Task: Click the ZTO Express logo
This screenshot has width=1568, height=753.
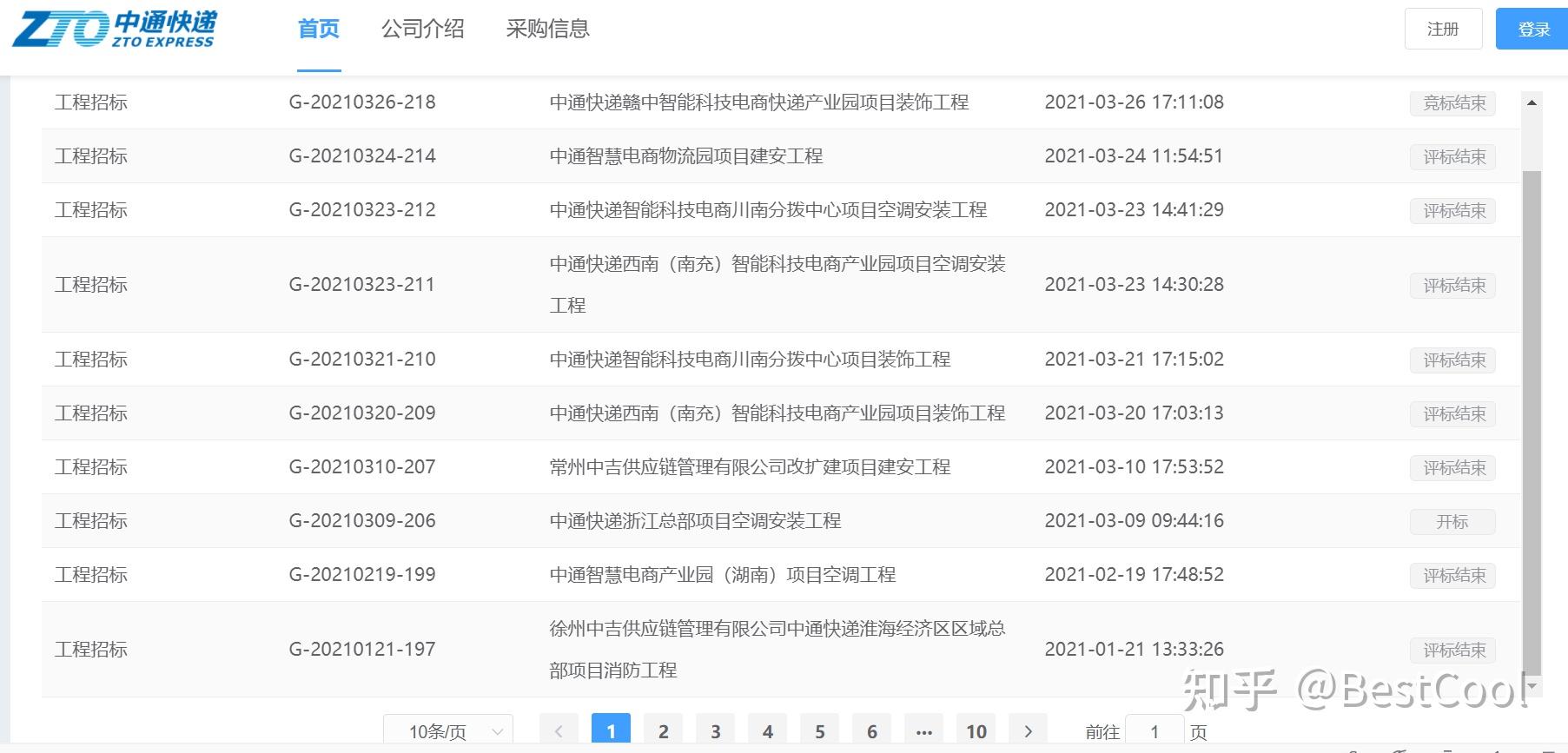Action: [114, 29]
